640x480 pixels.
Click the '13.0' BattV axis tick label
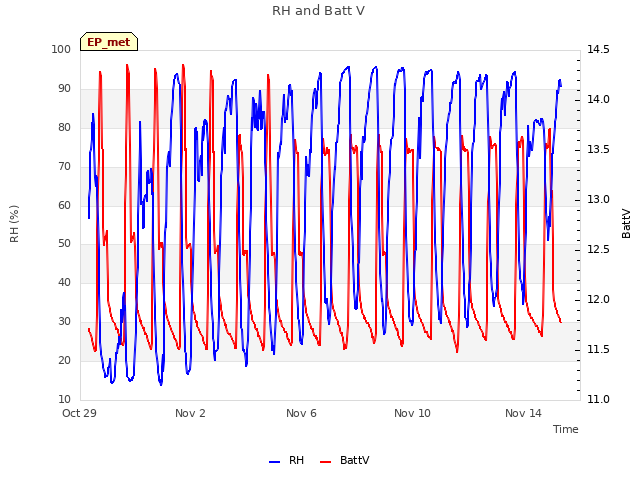pyautogui.click(x=598, y=200)
